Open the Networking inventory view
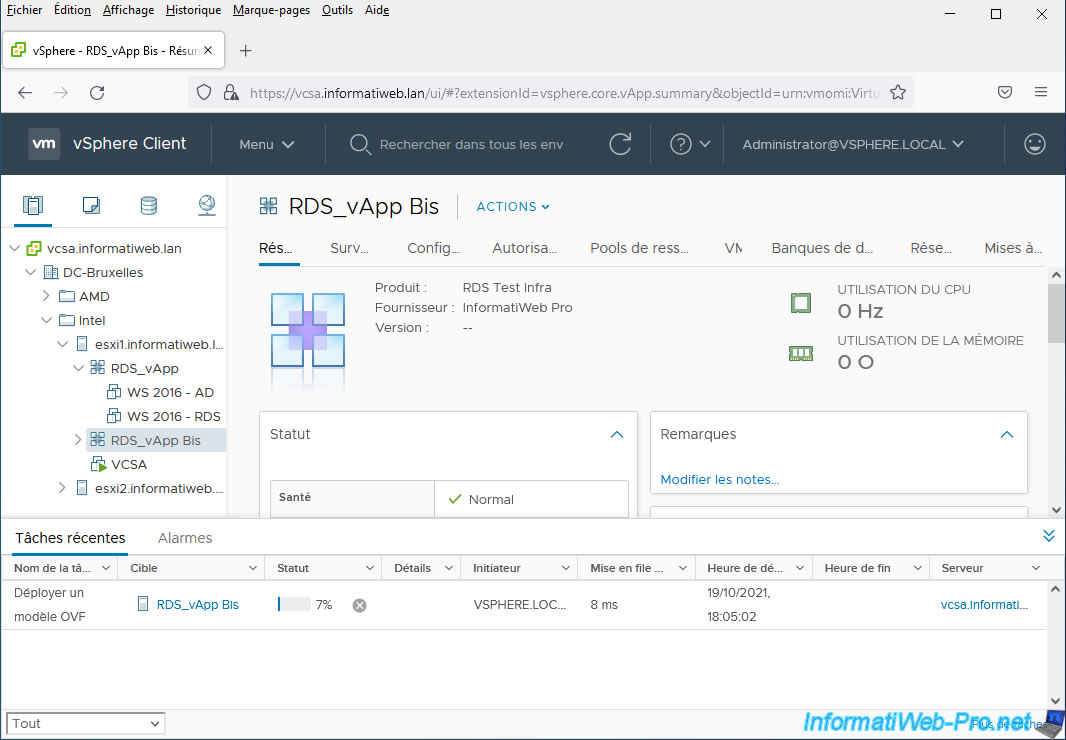This screenshot has height=740, width=1066. click(x=207, y=205)
